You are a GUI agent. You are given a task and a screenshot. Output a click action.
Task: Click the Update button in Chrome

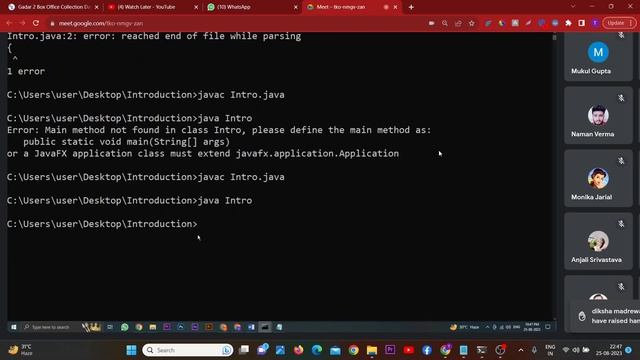pos(619,23)
